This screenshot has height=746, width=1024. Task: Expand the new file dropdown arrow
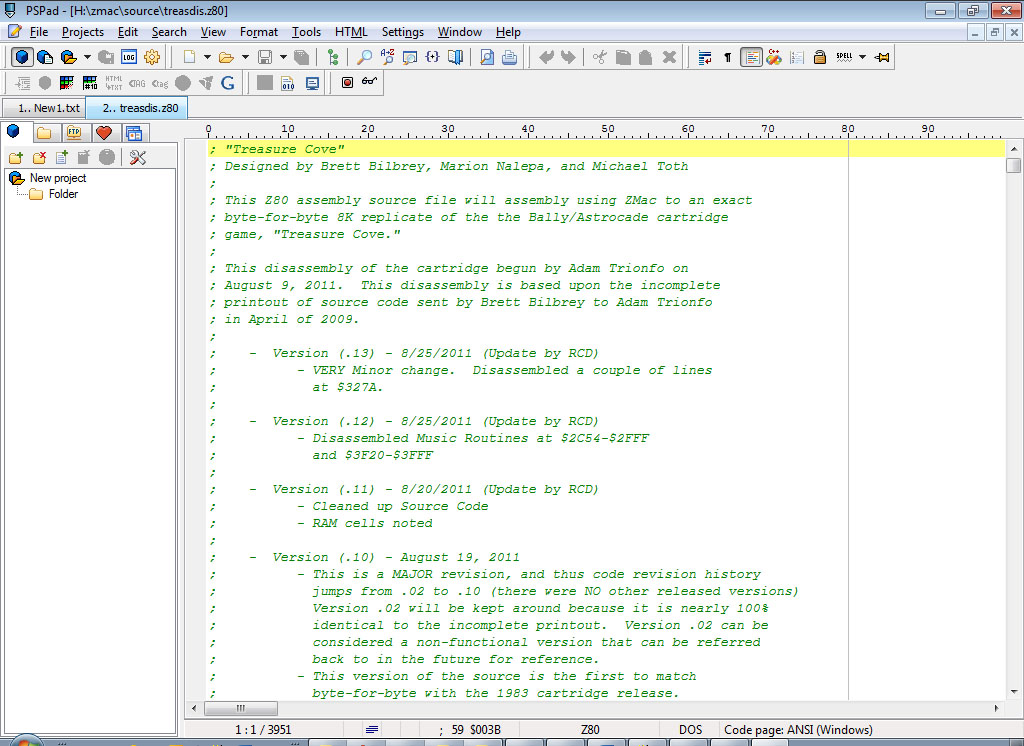pos(207,57)
